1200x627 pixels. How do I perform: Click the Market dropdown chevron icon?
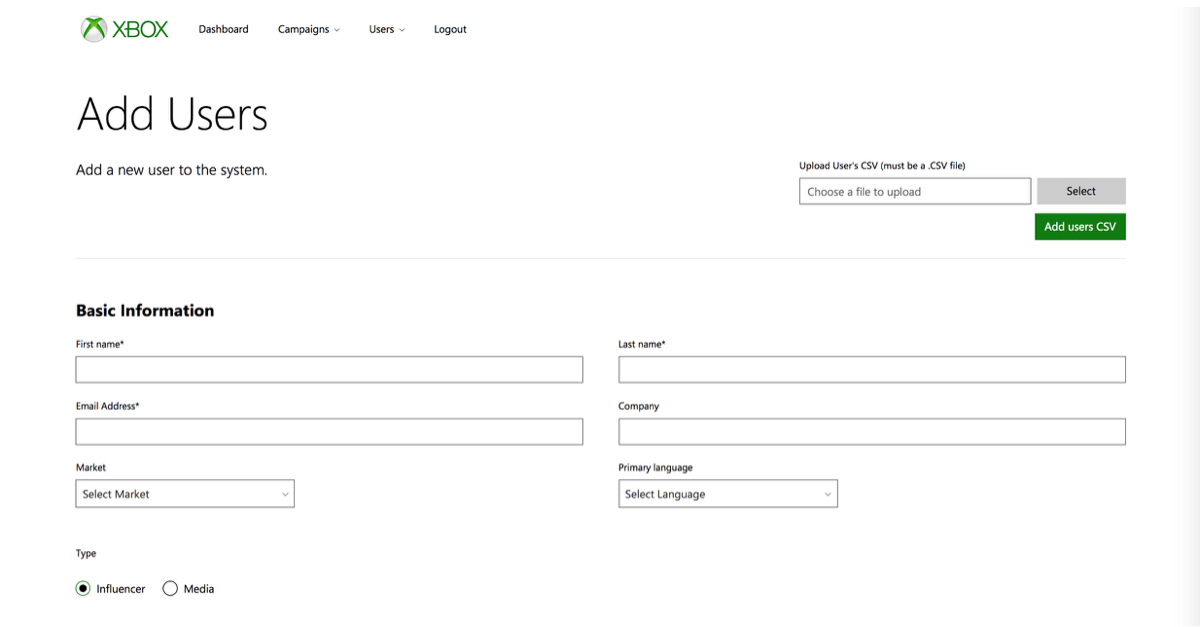click(x=285, y=494)
